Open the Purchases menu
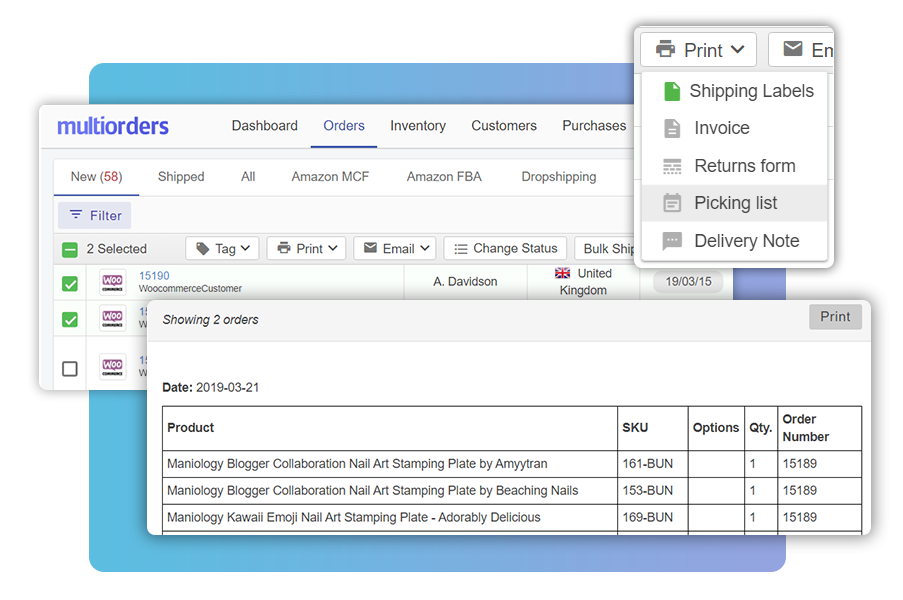Image resolution: width=903 pixels, height=600 pixels. 594,126
